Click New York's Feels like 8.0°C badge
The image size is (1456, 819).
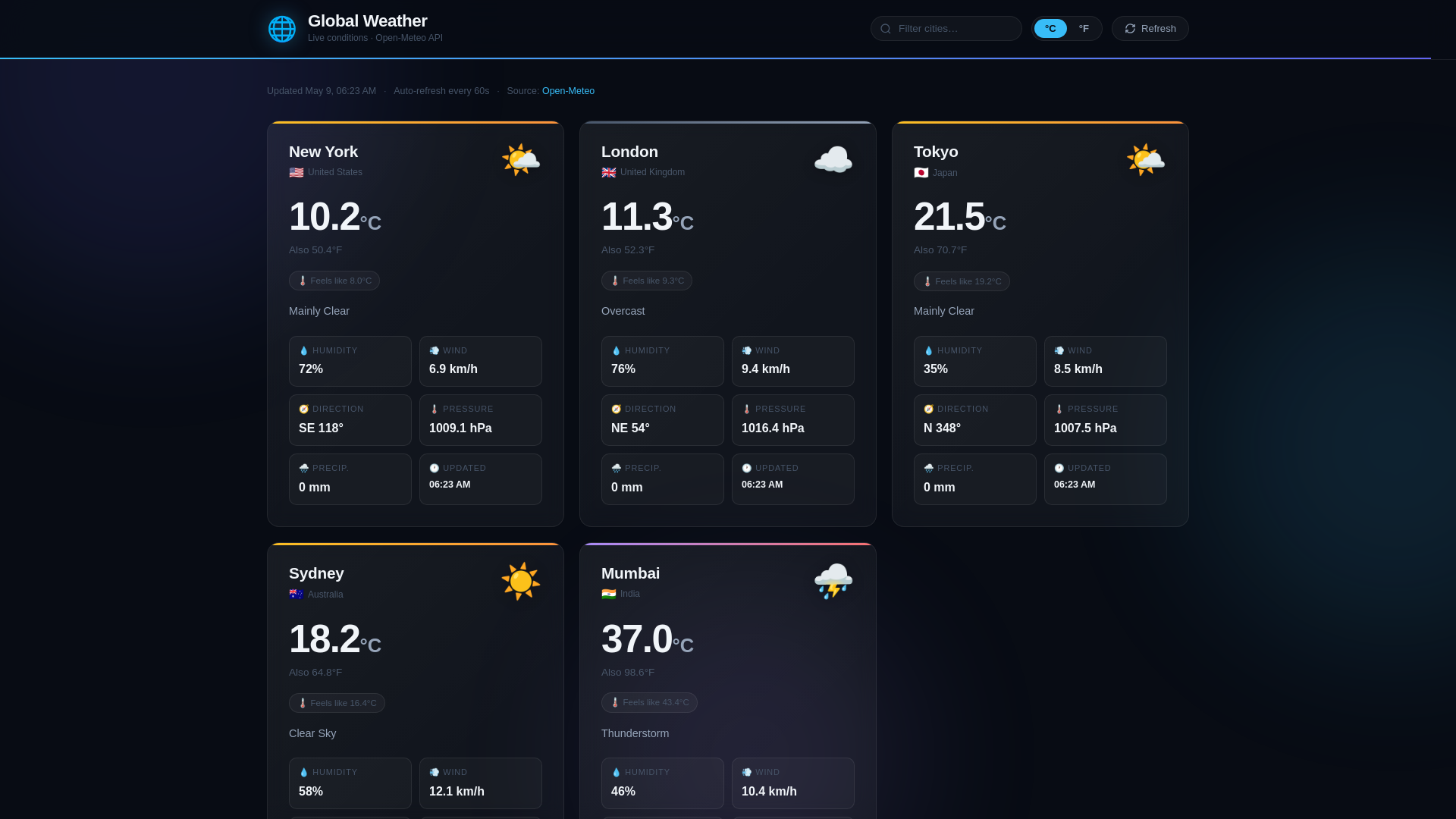click(334, 281)
